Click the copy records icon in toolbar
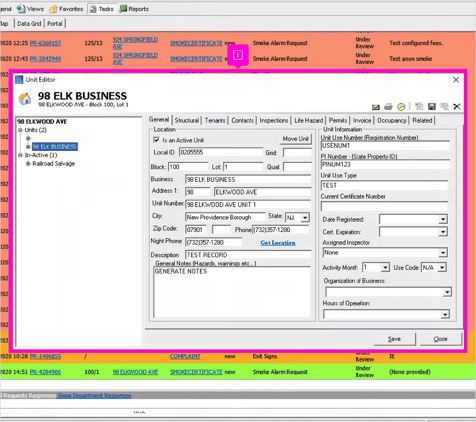Screen dimensions: 476x422 444,106
